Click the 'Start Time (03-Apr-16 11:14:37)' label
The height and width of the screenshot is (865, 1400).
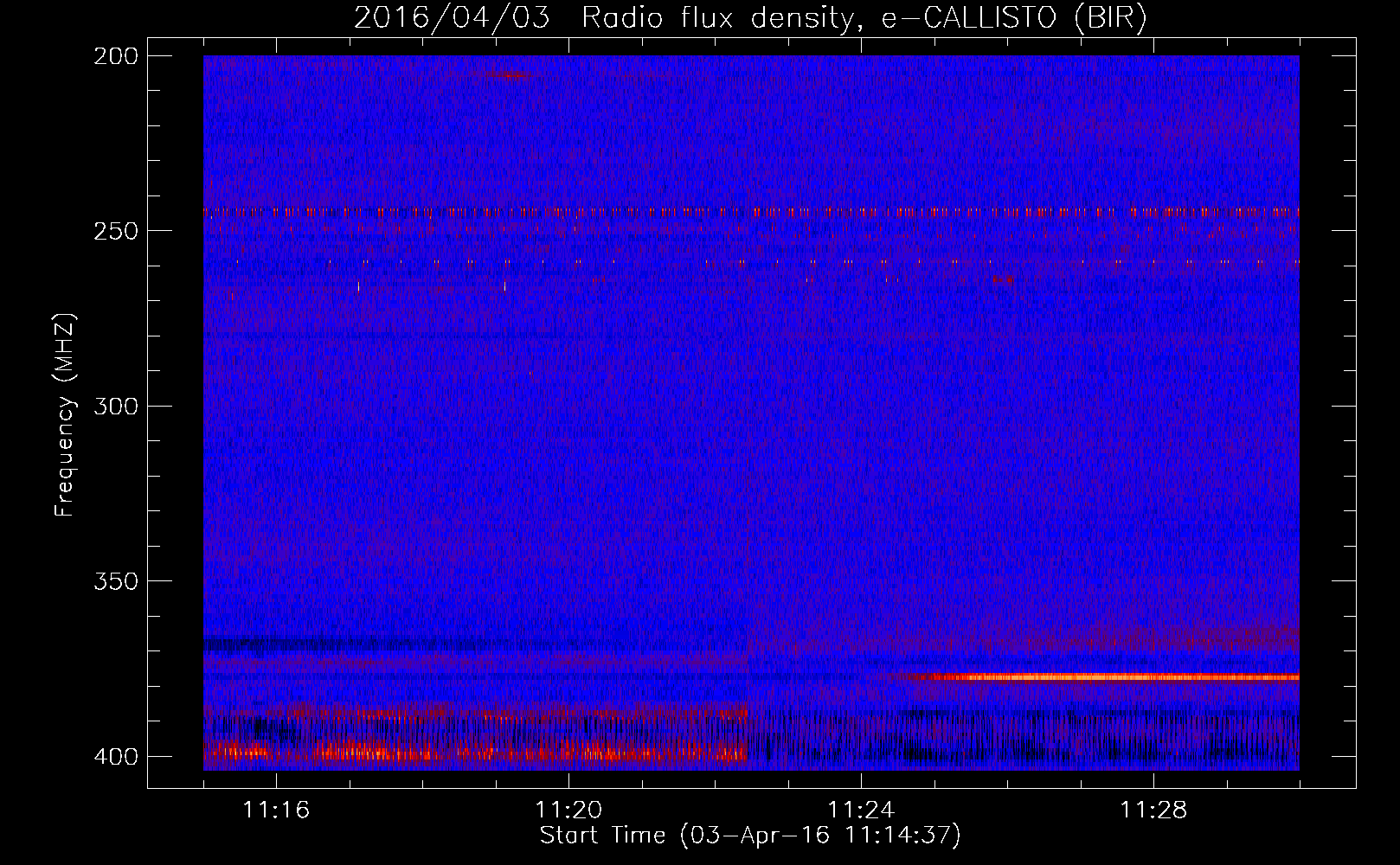point(750,836)
